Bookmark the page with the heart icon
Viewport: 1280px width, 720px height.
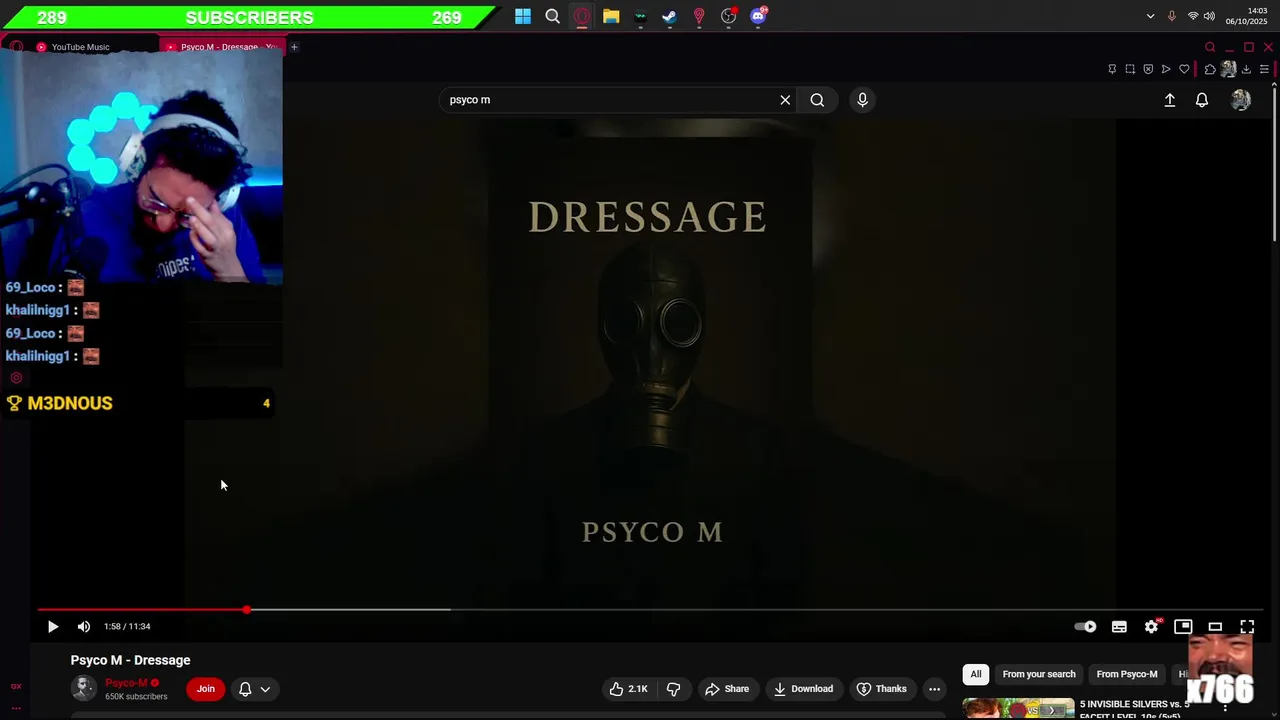click(x=1184, y=69)
